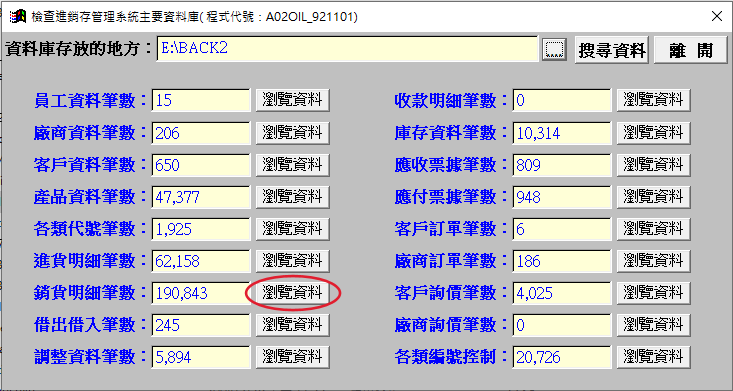Viewport: 733px width, 391px height.
Task: Browse data for 廠商資料筆數
Action: [292, 133]
